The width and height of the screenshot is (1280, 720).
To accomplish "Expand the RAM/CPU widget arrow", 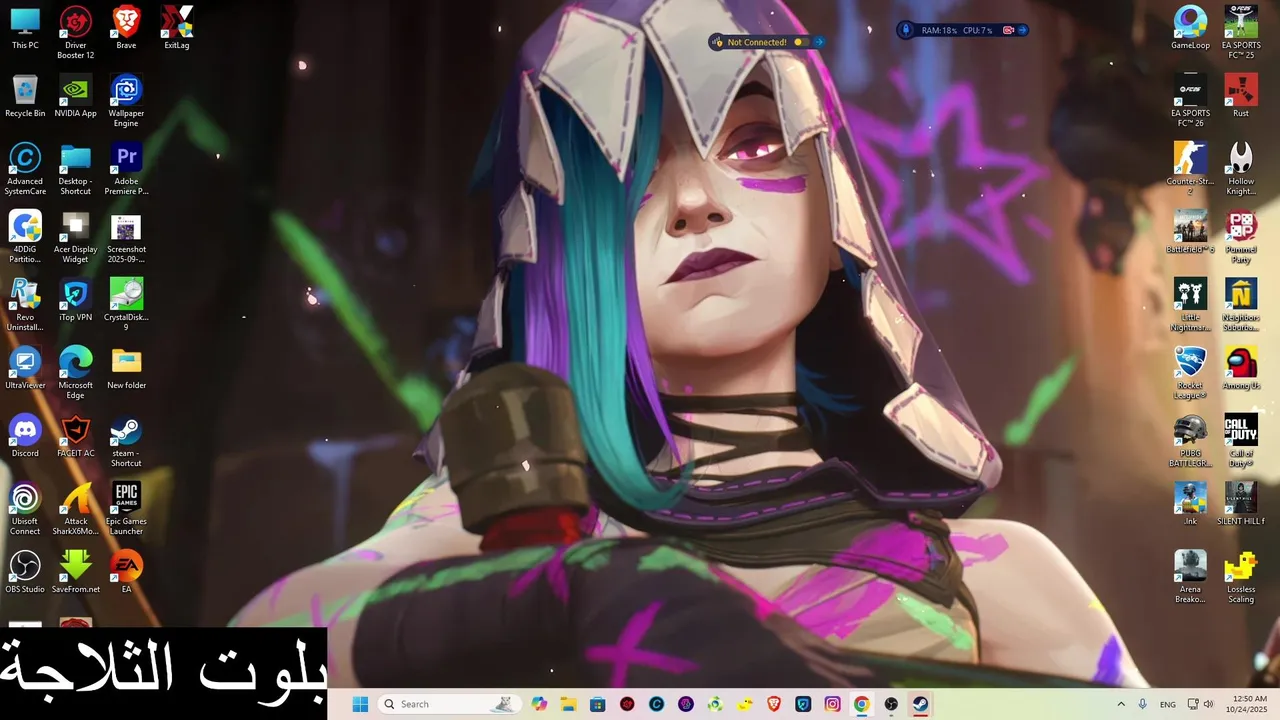I will click(x=1022, y=30).
